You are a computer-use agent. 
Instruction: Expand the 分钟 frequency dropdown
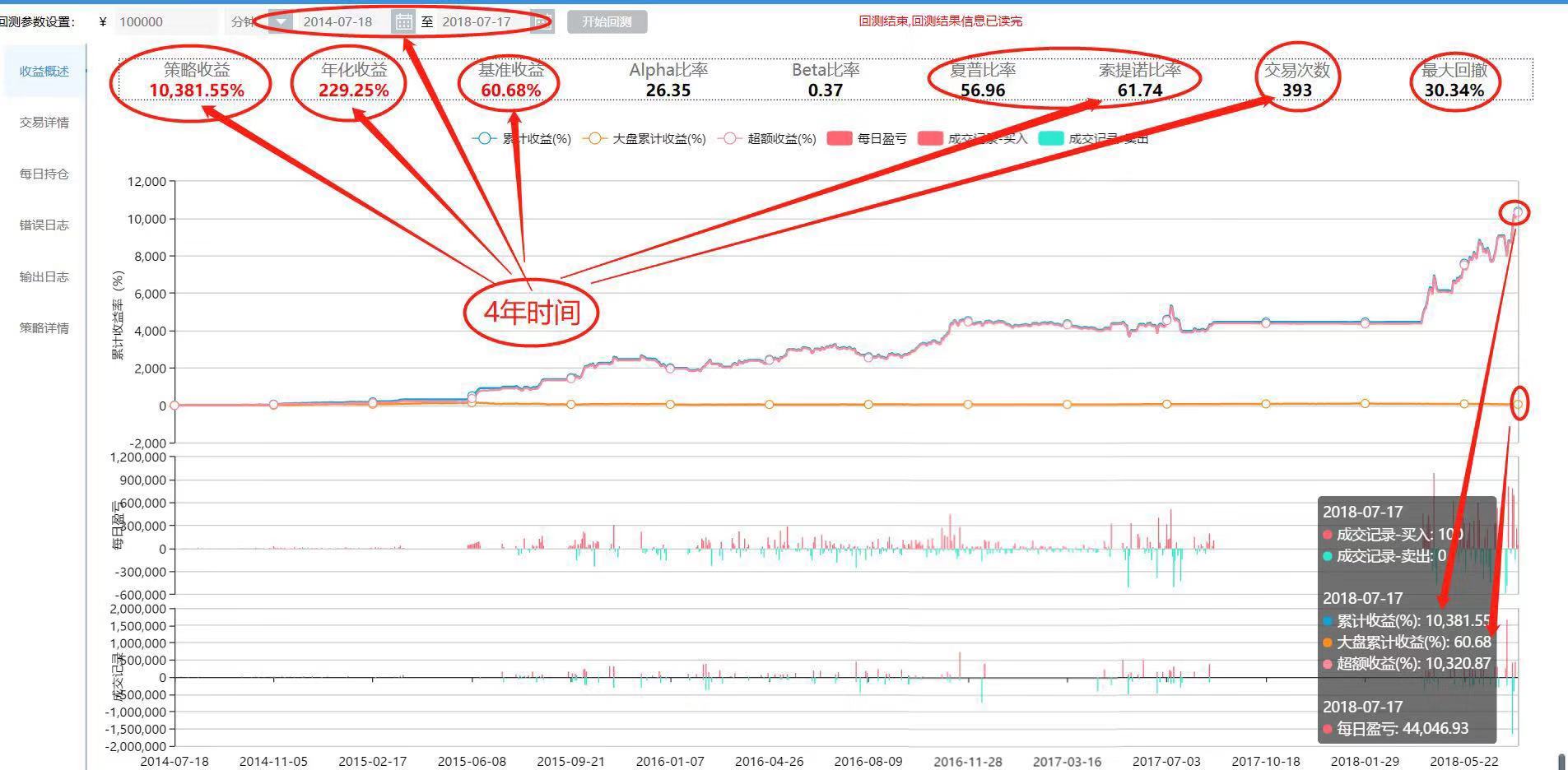click(281, 22)
